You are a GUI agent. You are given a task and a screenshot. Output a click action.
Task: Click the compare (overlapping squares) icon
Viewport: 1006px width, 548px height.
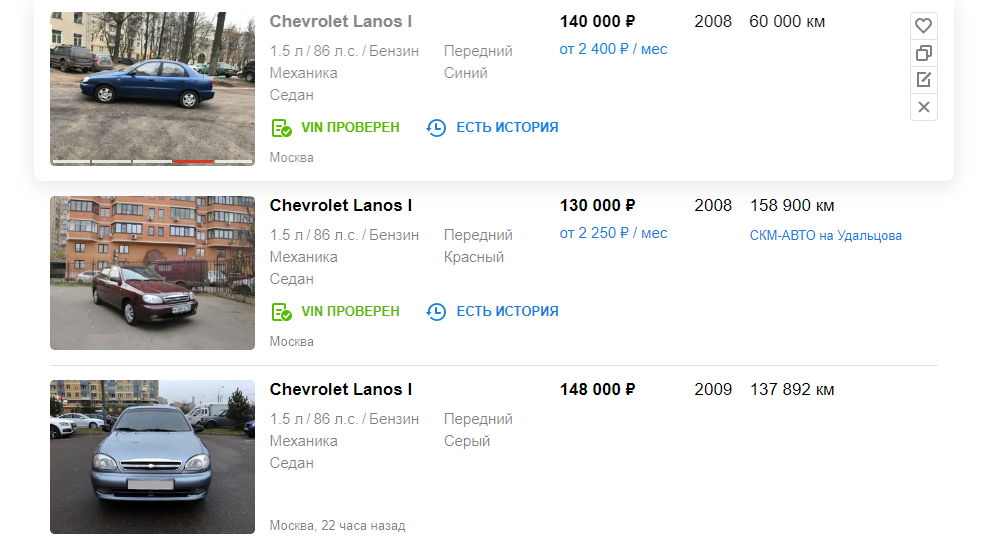(923, 53)
